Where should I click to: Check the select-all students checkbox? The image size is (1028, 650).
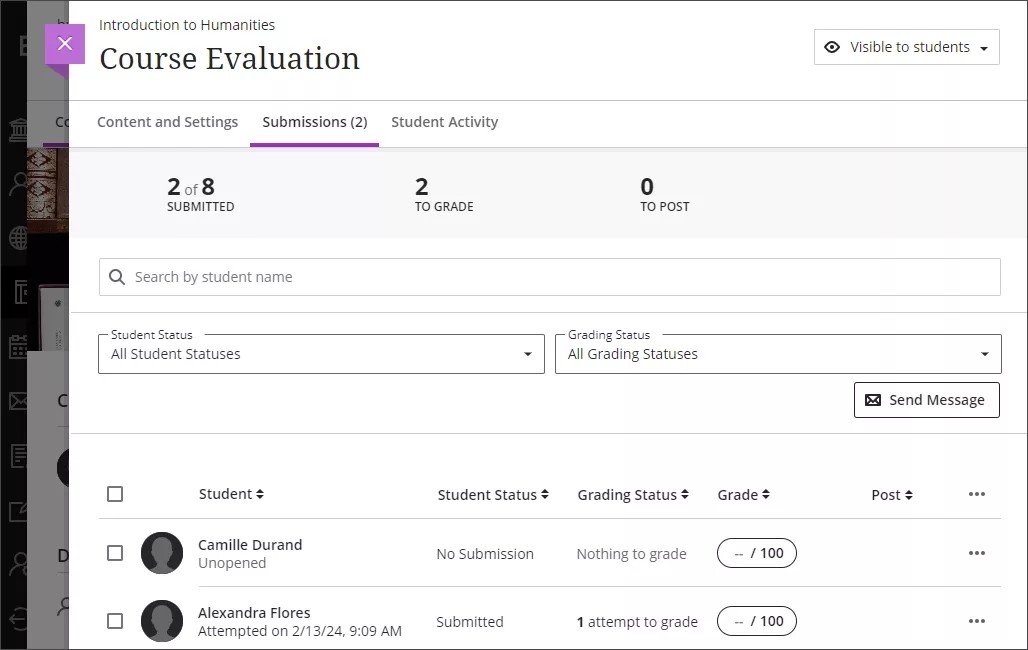click(x=115, y=493)
